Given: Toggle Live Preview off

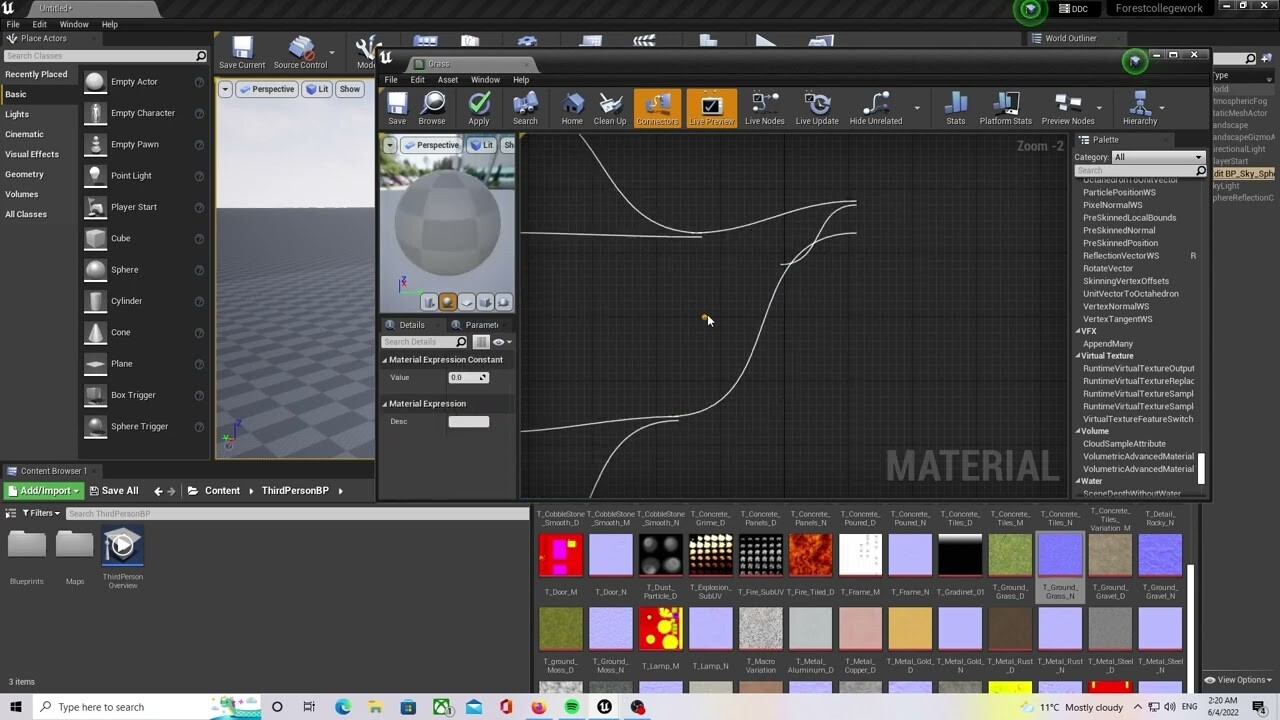Looking at the screenshot, I should [711, 107].
